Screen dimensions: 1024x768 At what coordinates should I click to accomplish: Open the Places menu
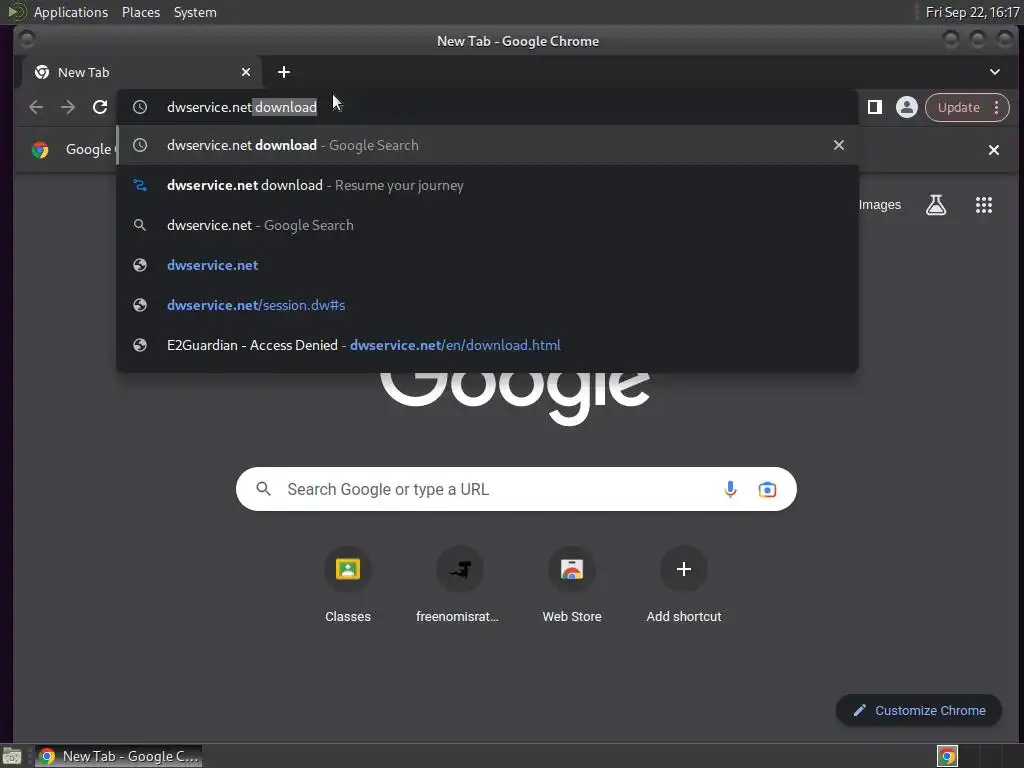click(140, 12)
